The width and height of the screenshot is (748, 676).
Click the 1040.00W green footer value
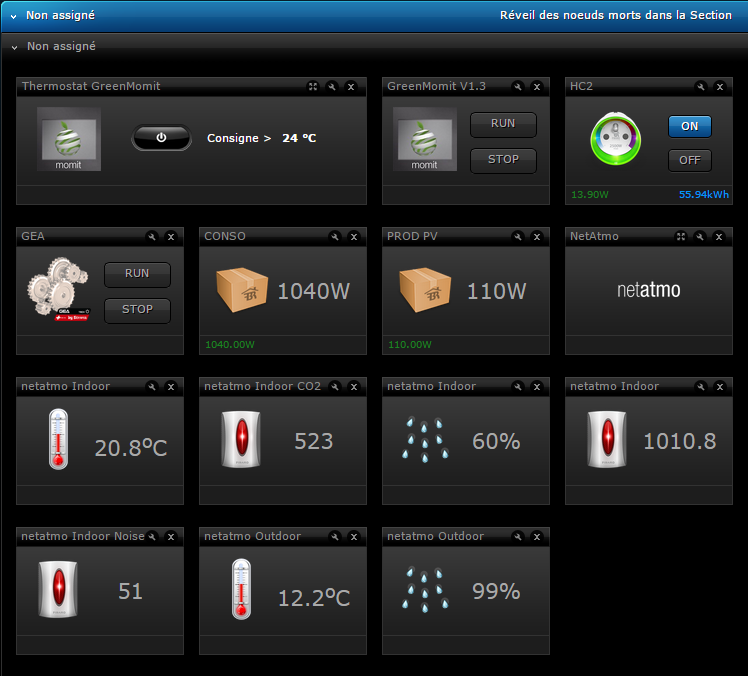click(x=230, y=344)
